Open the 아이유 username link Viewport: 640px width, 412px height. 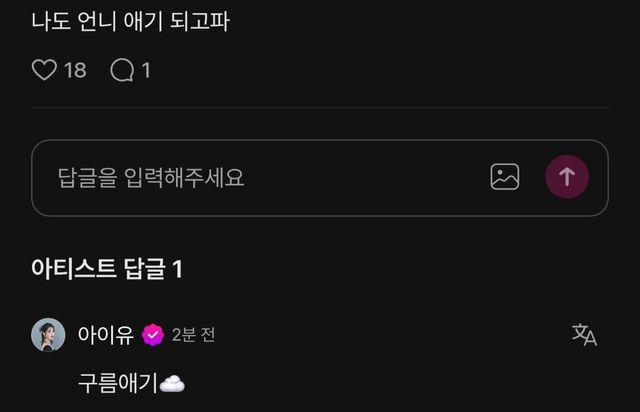106,335
